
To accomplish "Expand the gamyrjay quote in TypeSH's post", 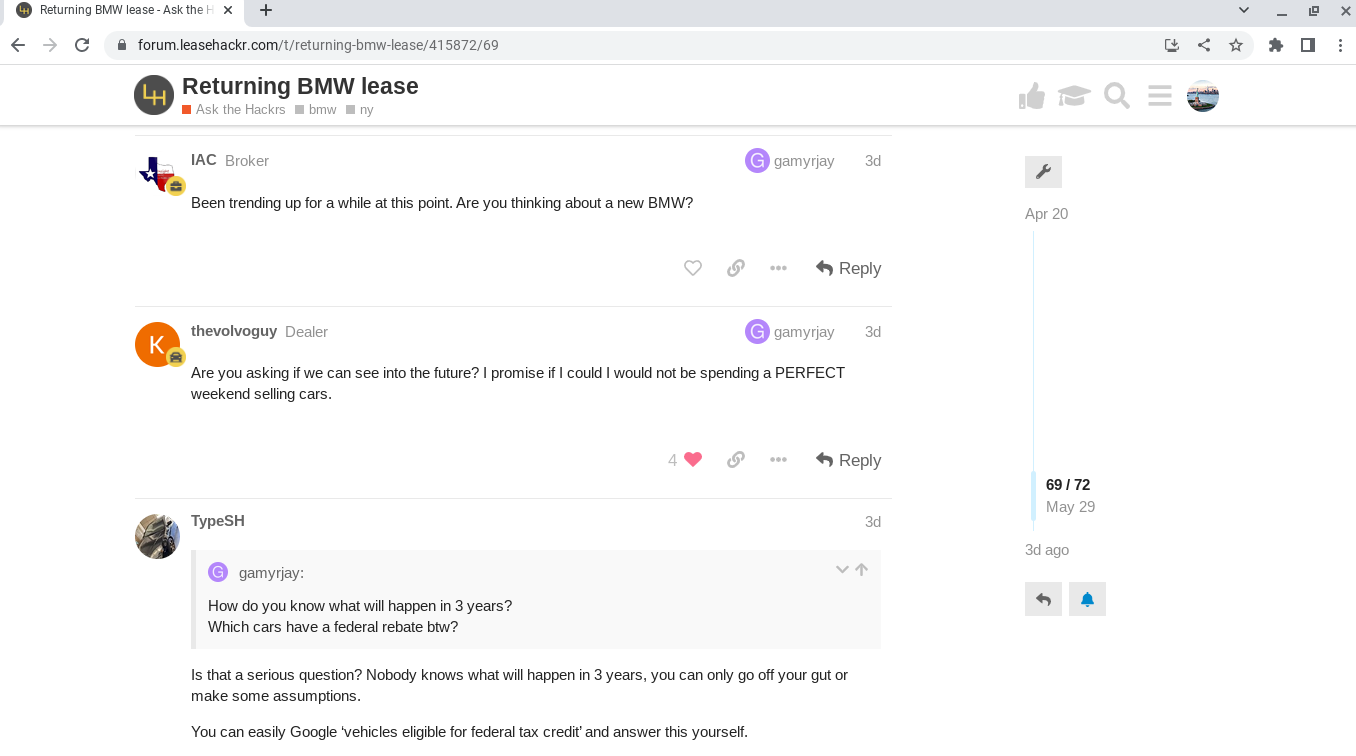I will (842, 570).
